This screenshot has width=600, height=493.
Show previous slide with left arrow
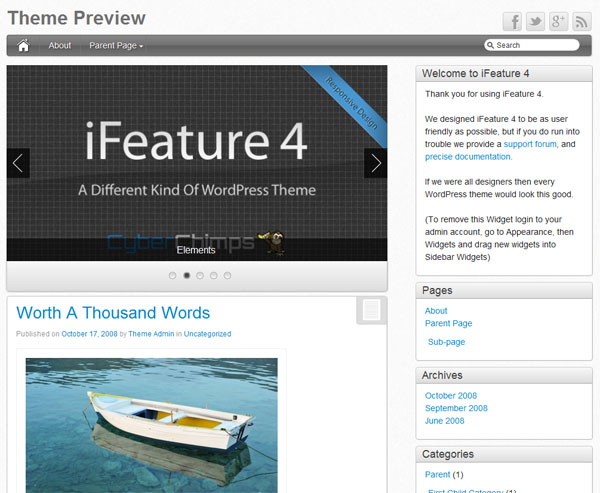(x=18, y=163)
